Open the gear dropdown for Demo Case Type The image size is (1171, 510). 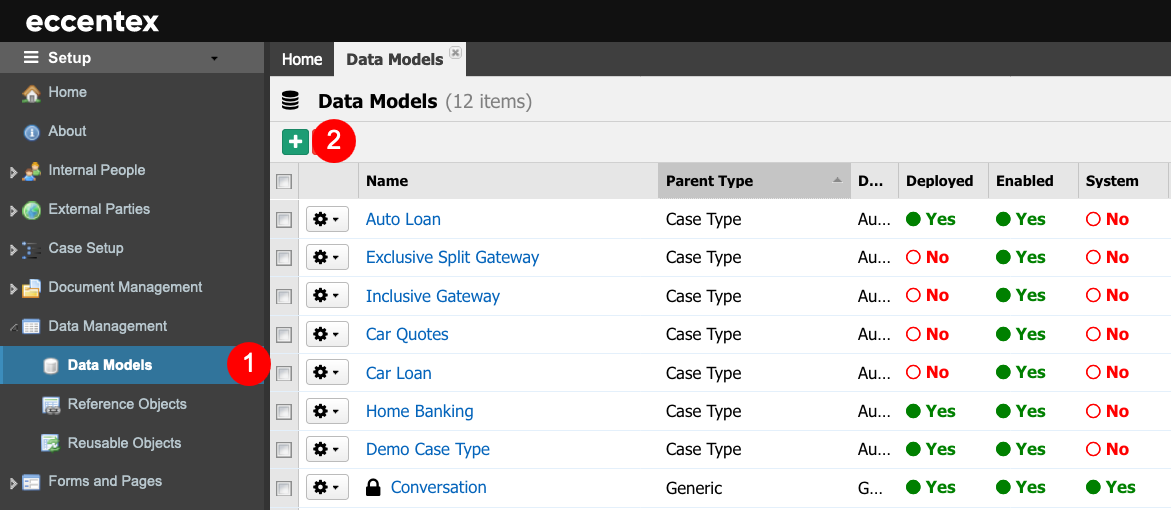pos(327,449)
